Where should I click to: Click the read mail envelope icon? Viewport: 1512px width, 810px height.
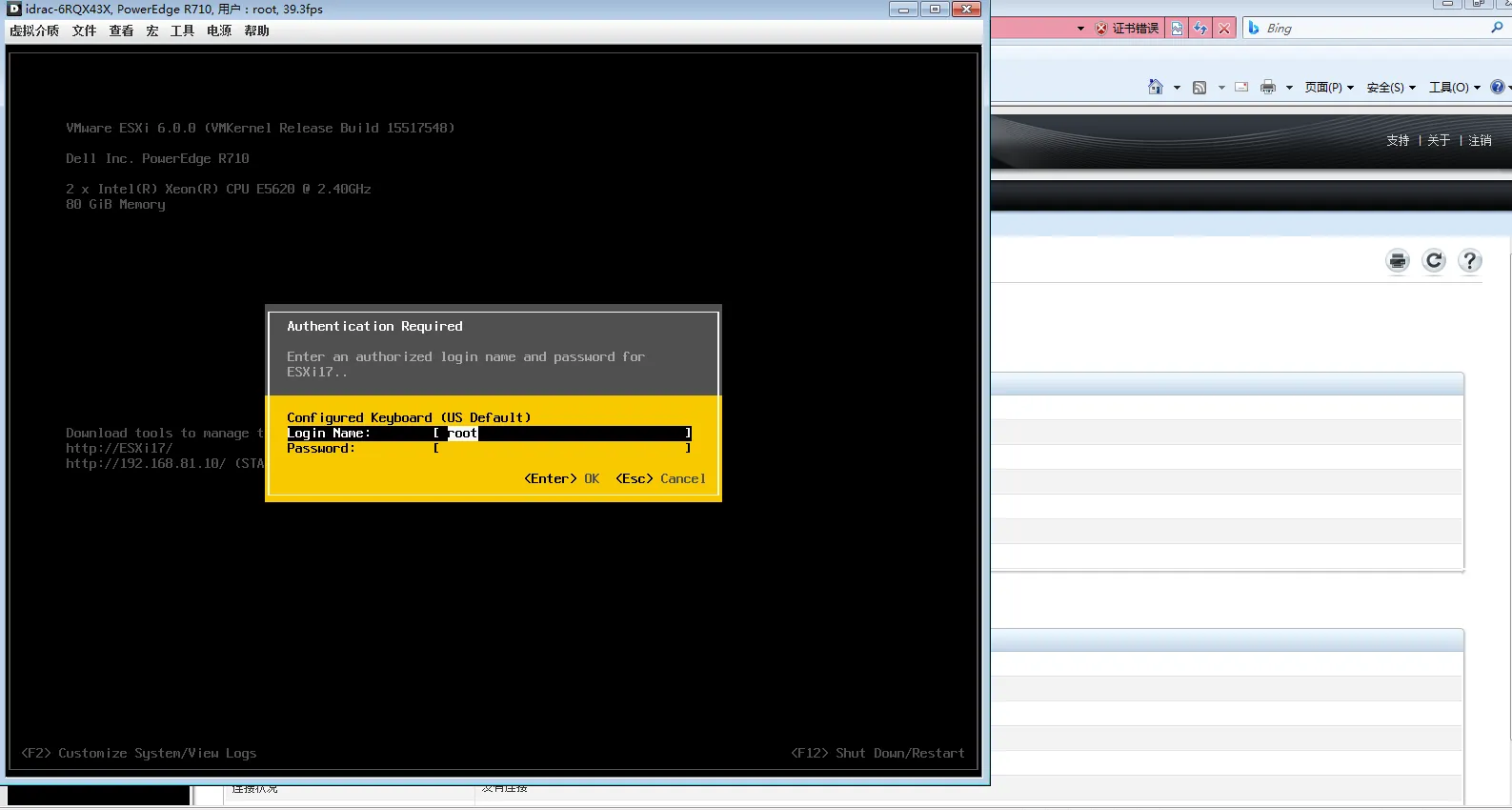pos(1241,87)
